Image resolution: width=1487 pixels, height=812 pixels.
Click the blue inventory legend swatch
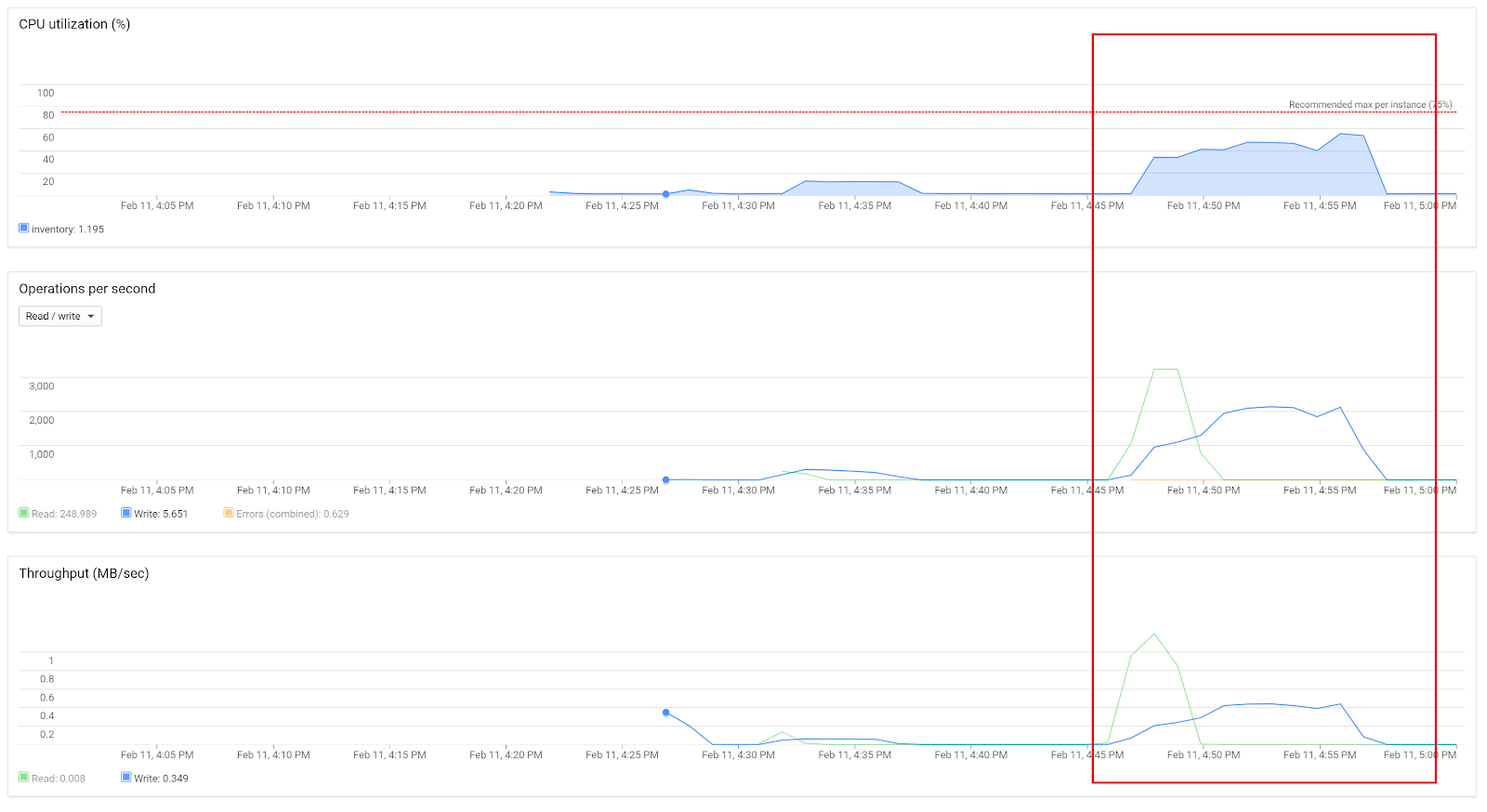[24, 228]
